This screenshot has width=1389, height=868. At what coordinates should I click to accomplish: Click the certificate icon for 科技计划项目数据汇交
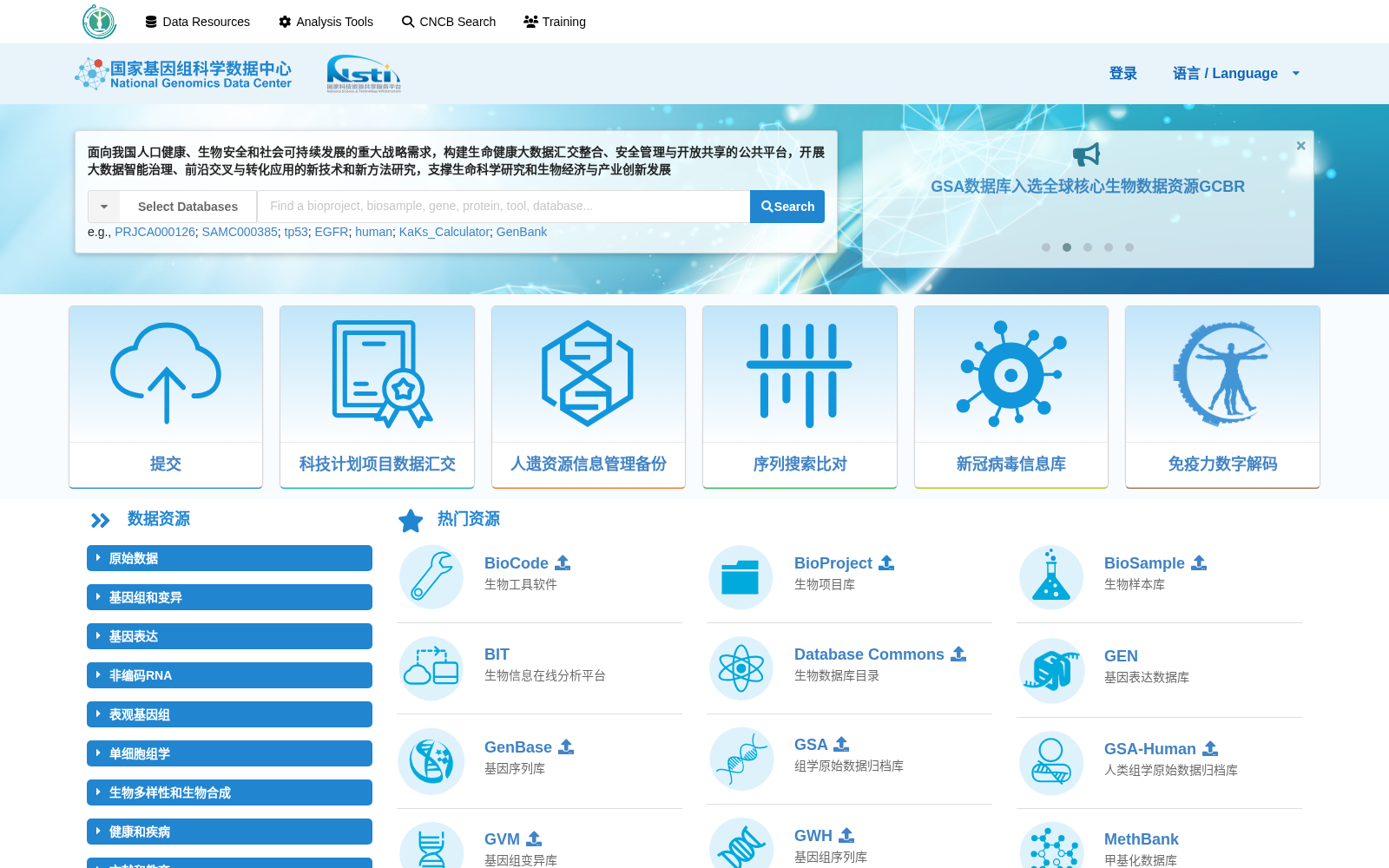pos(381,374)
